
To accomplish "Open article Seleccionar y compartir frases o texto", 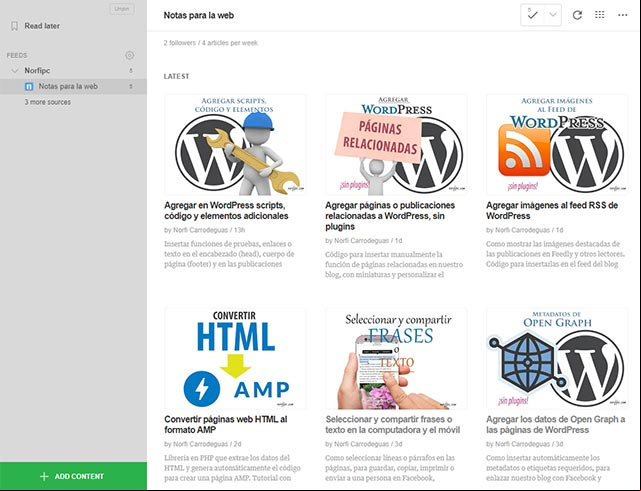I will [x=393, y=424].
